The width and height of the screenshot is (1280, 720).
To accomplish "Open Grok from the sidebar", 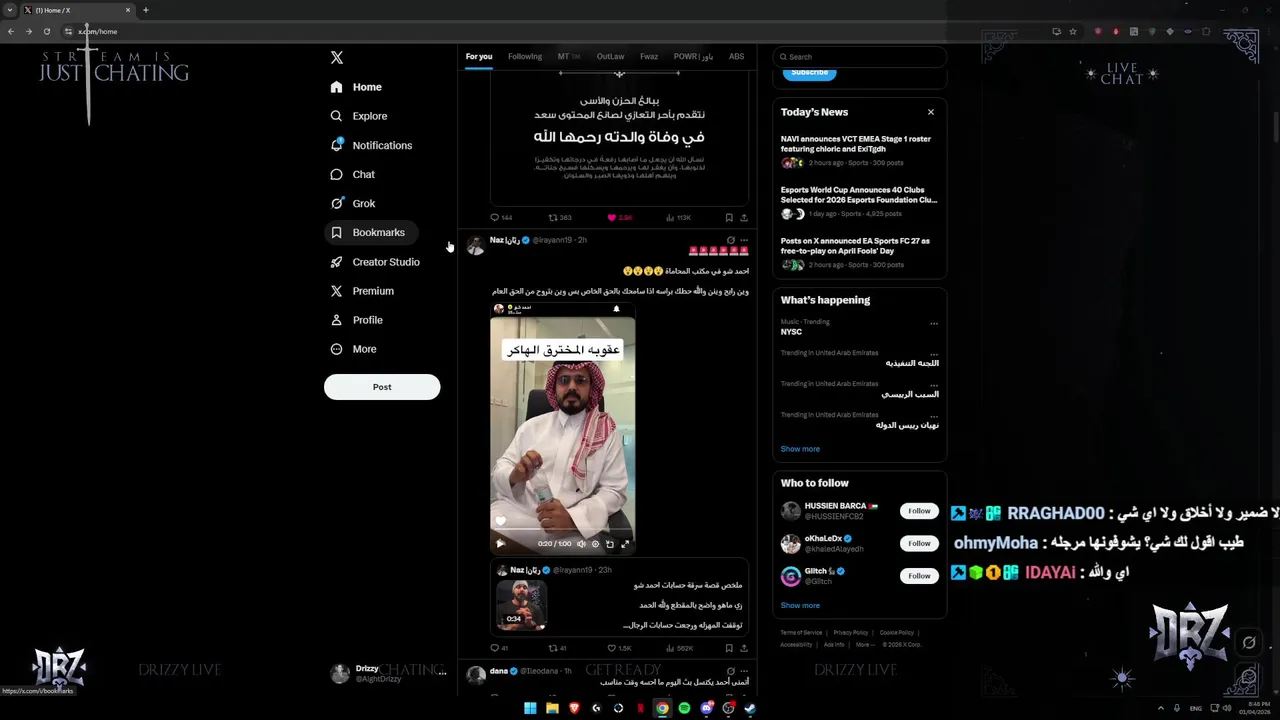I will click(353, 203).
